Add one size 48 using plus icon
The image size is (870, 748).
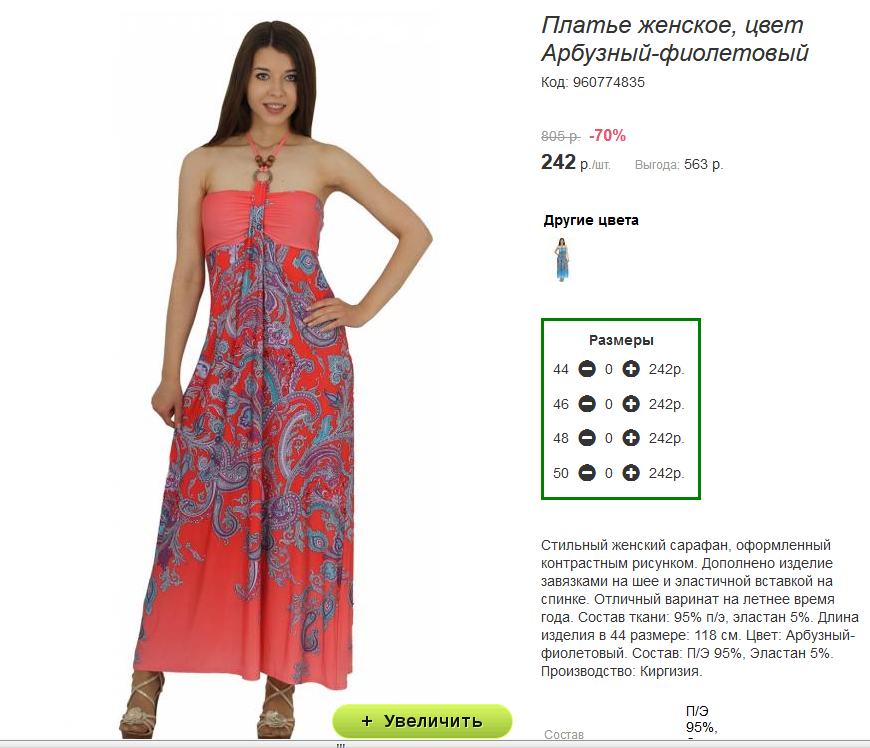[631, 438]
